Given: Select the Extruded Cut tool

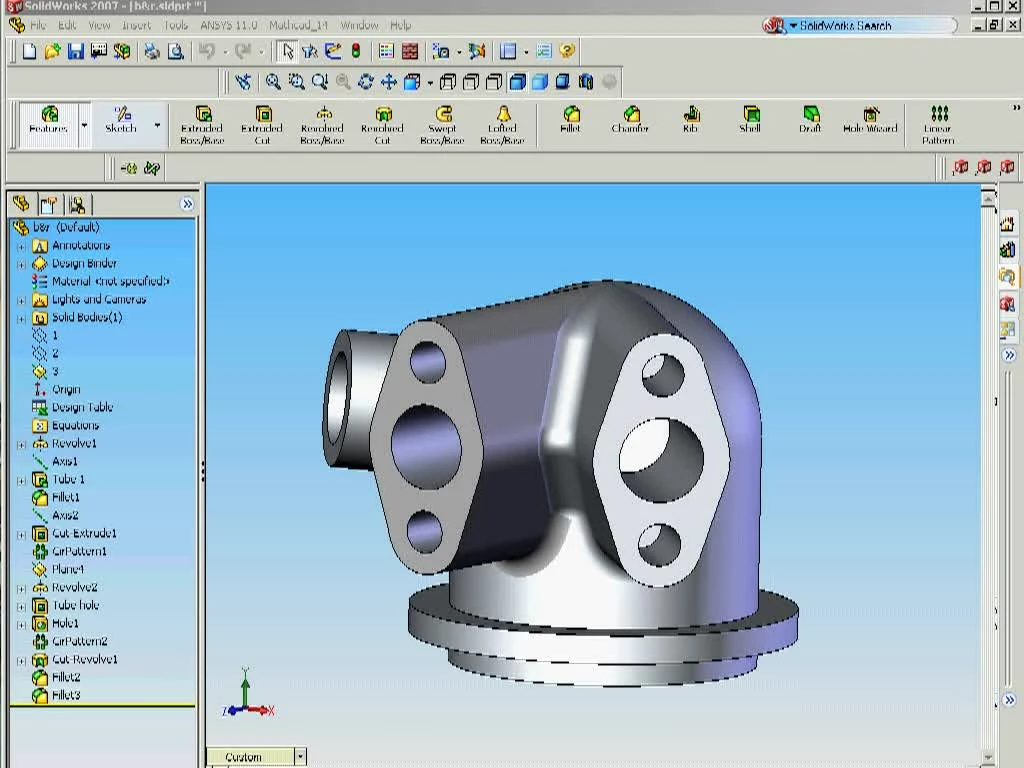Looking at the screenshot, I should [x=262, y=125].
